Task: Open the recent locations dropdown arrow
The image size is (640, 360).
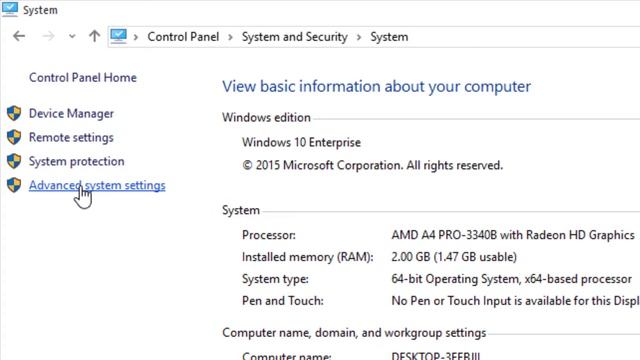Action: (72, 37)
